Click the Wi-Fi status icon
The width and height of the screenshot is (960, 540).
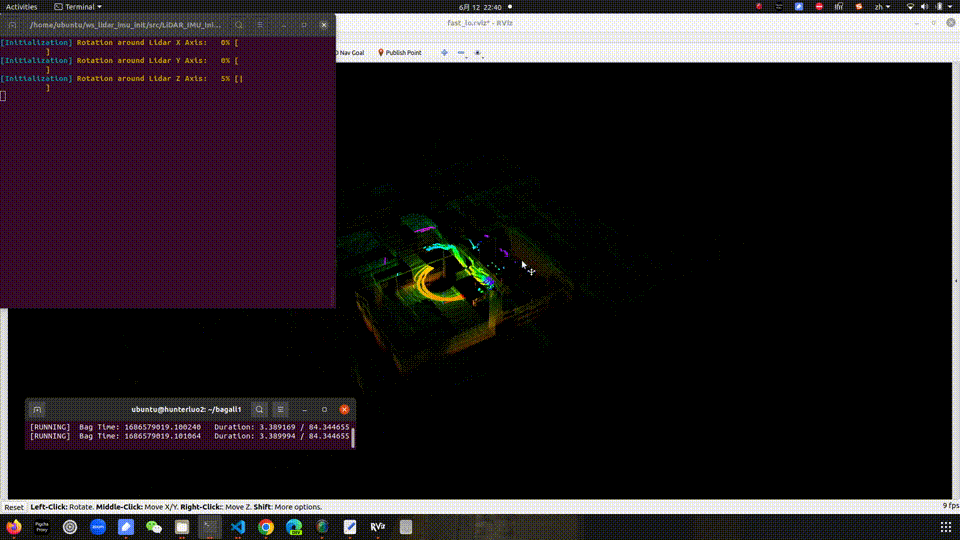pos(910,7)
